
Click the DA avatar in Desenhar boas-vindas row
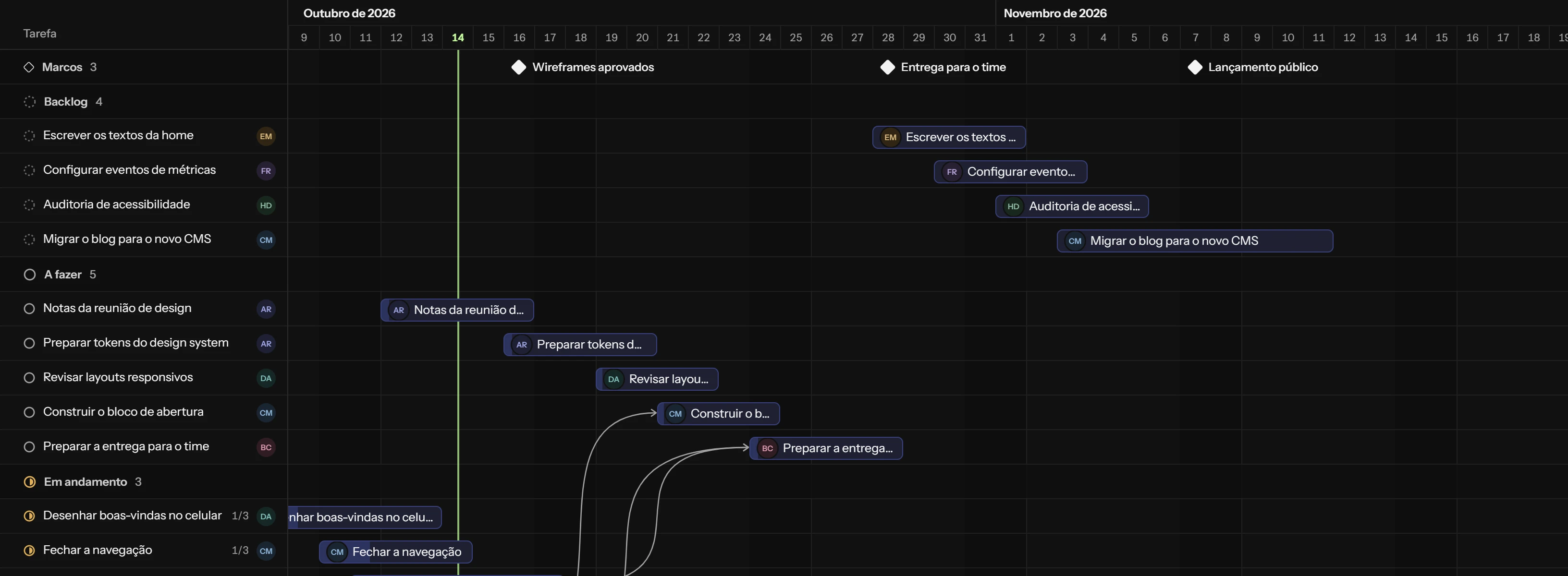(x=266, y=516)
